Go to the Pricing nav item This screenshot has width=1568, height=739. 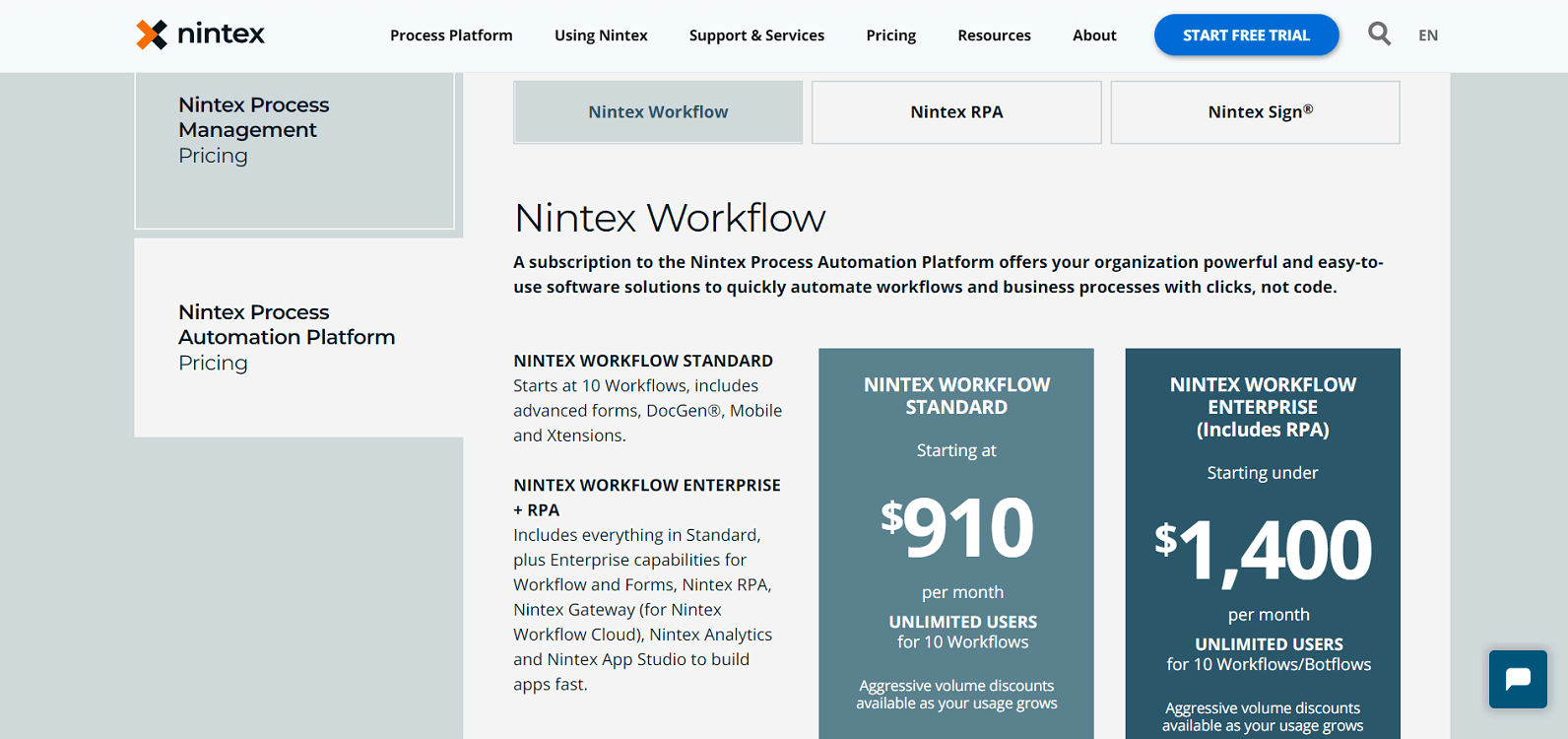(891, 35)
